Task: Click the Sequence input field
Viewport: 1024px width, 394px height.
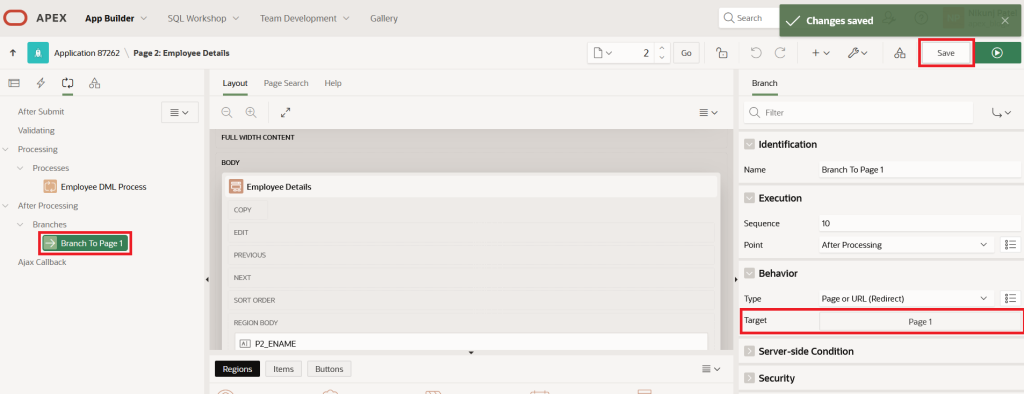Action: tap(920, 223)
